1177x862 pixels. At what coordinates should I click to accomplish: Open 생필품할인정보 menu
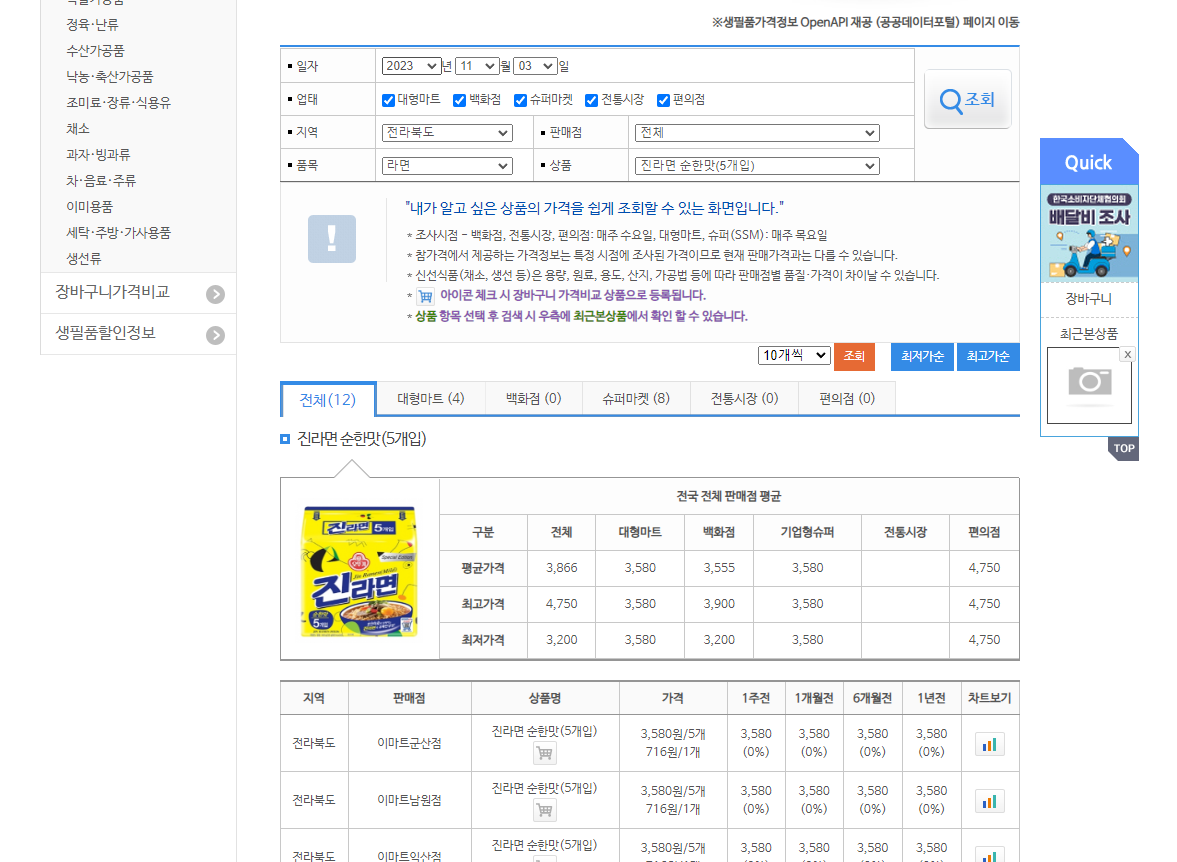(x=105, y=333)
